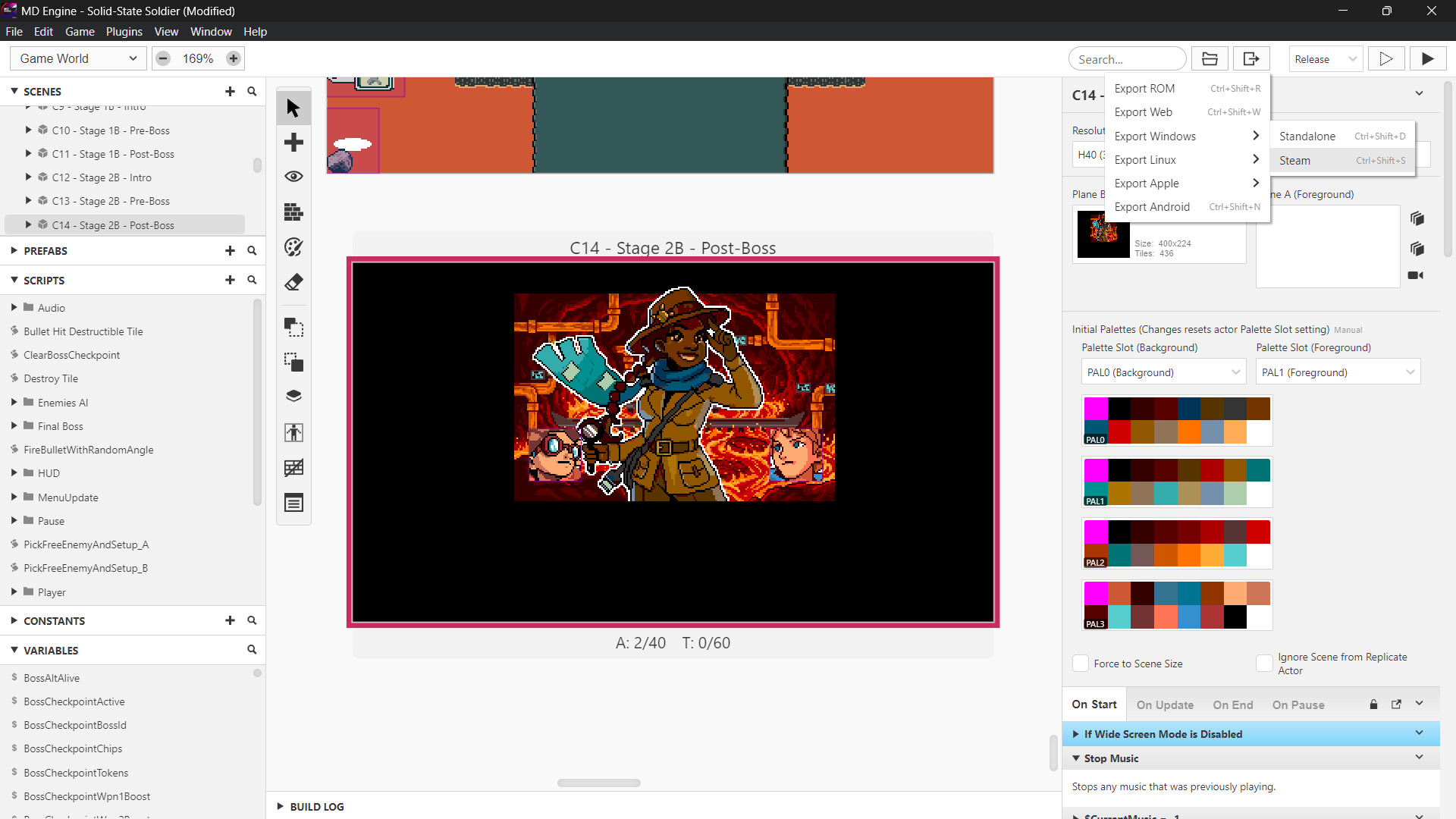Enable Force to Scene Size checkbox

coord(1081,664)
